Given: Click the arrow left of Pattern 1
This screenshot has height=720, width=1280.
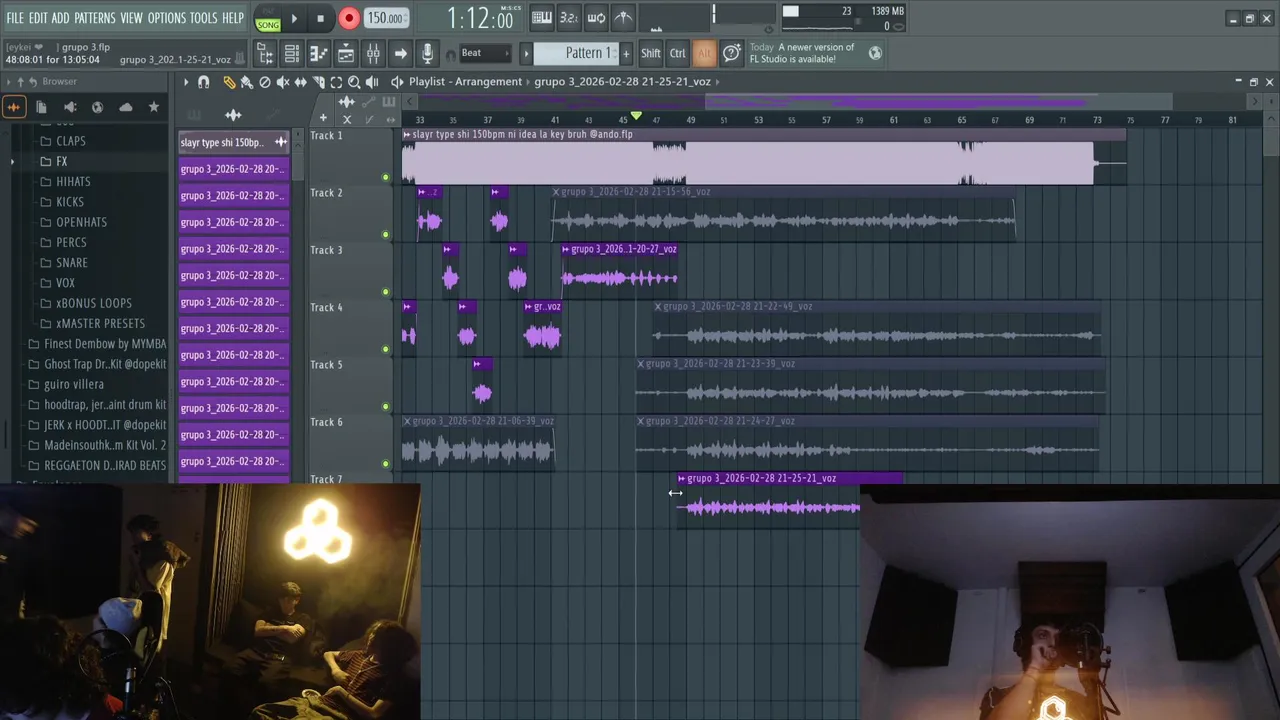Looking at the screenshot, I should coord(526,53).
